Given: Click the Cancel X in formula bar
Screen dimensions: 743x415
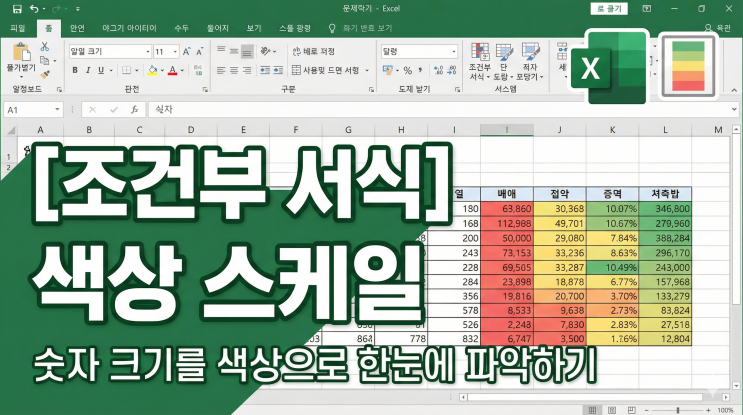Looking at the screenshot, I should (92, 109).
